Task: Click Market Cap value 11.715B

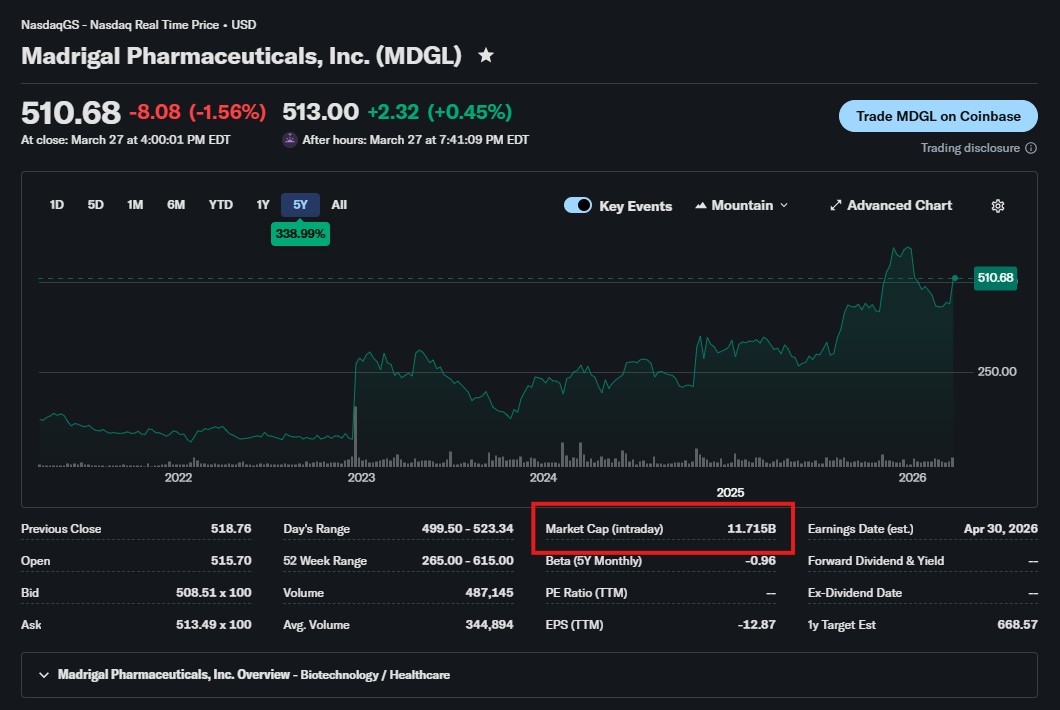Action: coord(751,529)
